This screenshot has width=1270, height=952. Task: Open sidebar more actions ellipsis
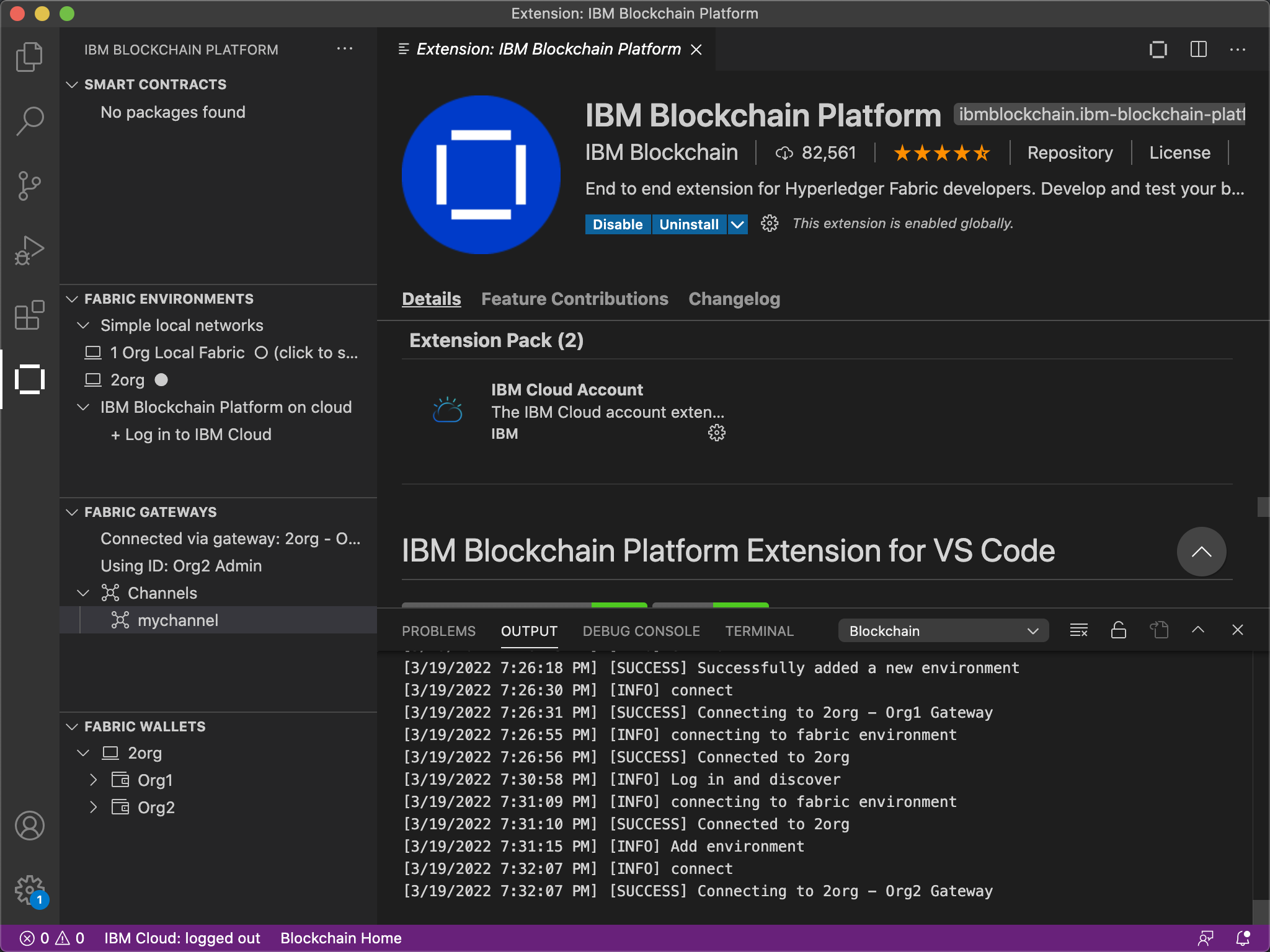(x=344, y=49)
